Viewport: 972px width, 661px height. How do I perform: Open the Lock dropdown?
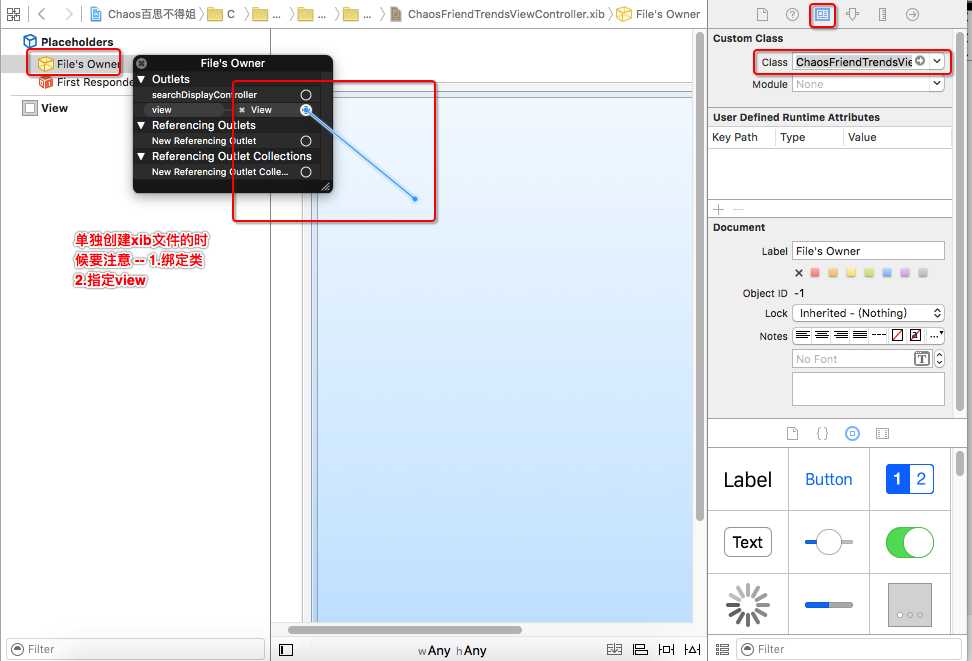click(x=868, y=313)
